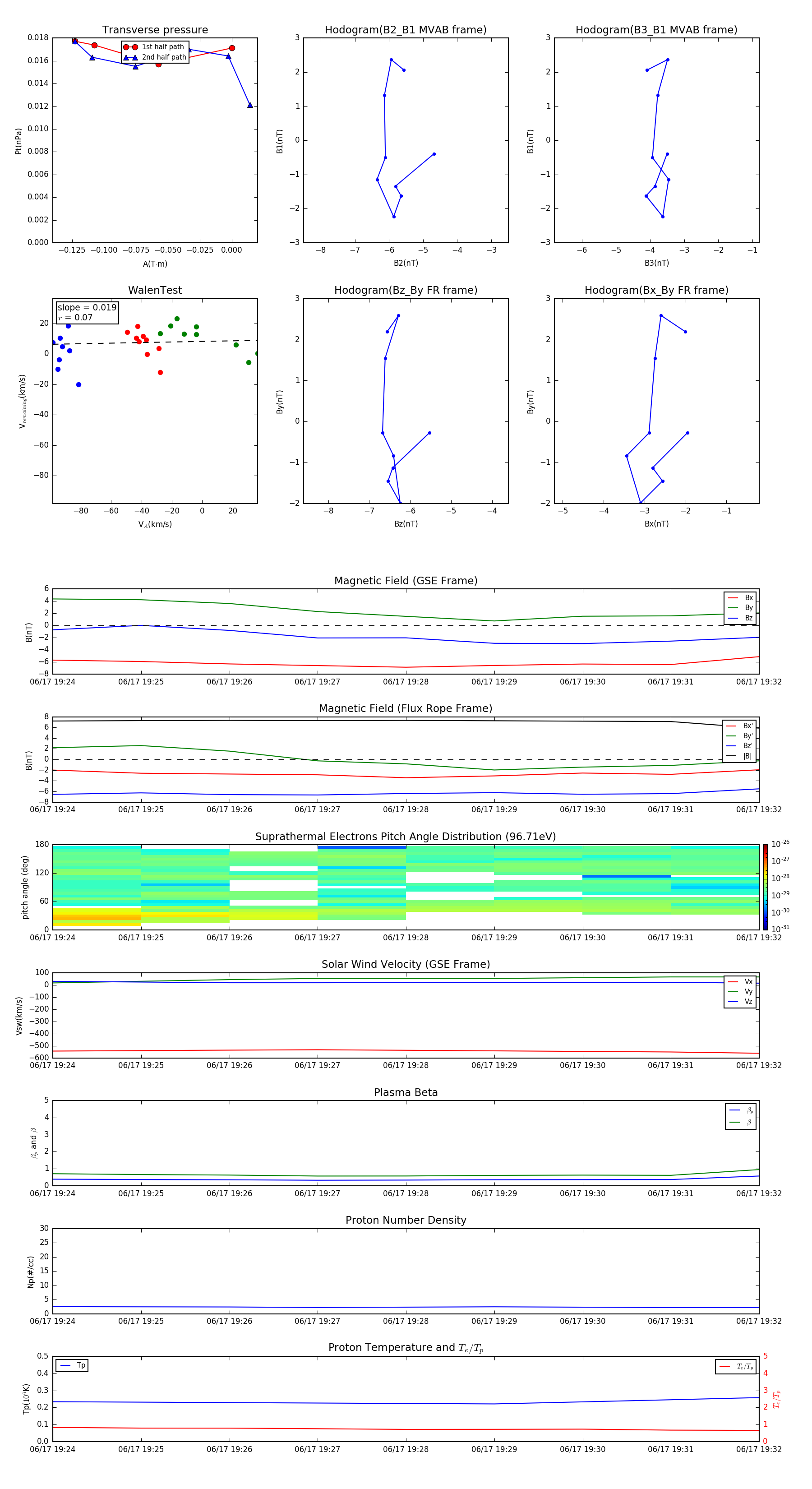Viewport: 812px width, 1489px height.
Task: Click the 'Solar Wind Velocity (GSE Frame)' title
Action: pyautogui.click(x=406, y=964)
